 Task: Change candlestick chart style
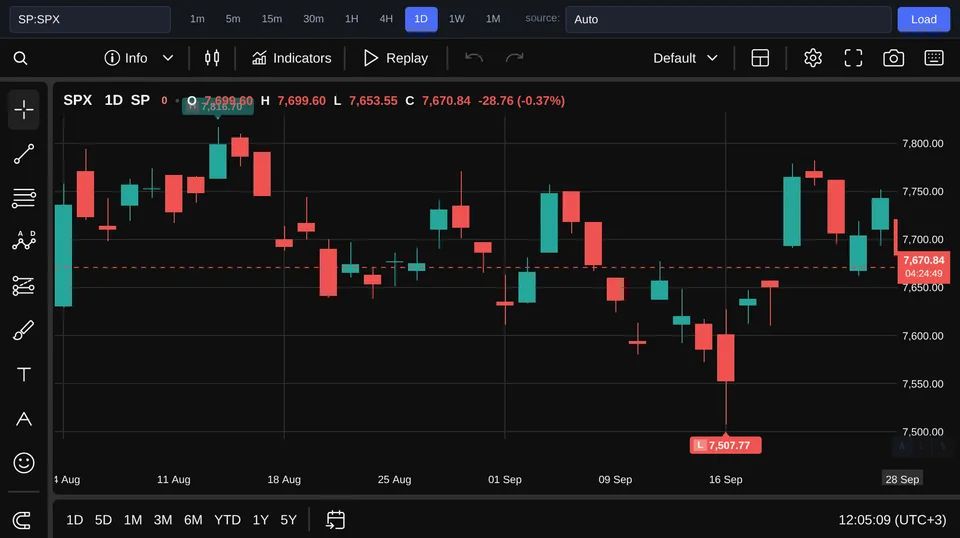coord(212,58)
